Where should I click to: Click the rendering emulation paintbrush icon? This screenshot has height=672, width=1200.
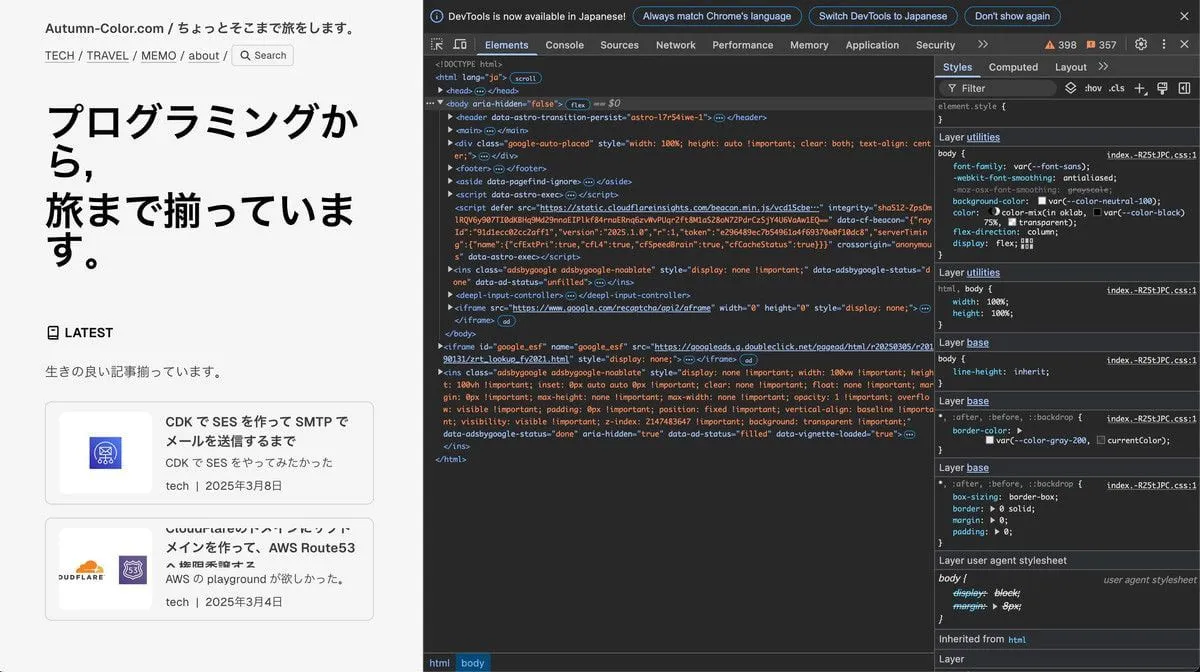pos(1162,88)
